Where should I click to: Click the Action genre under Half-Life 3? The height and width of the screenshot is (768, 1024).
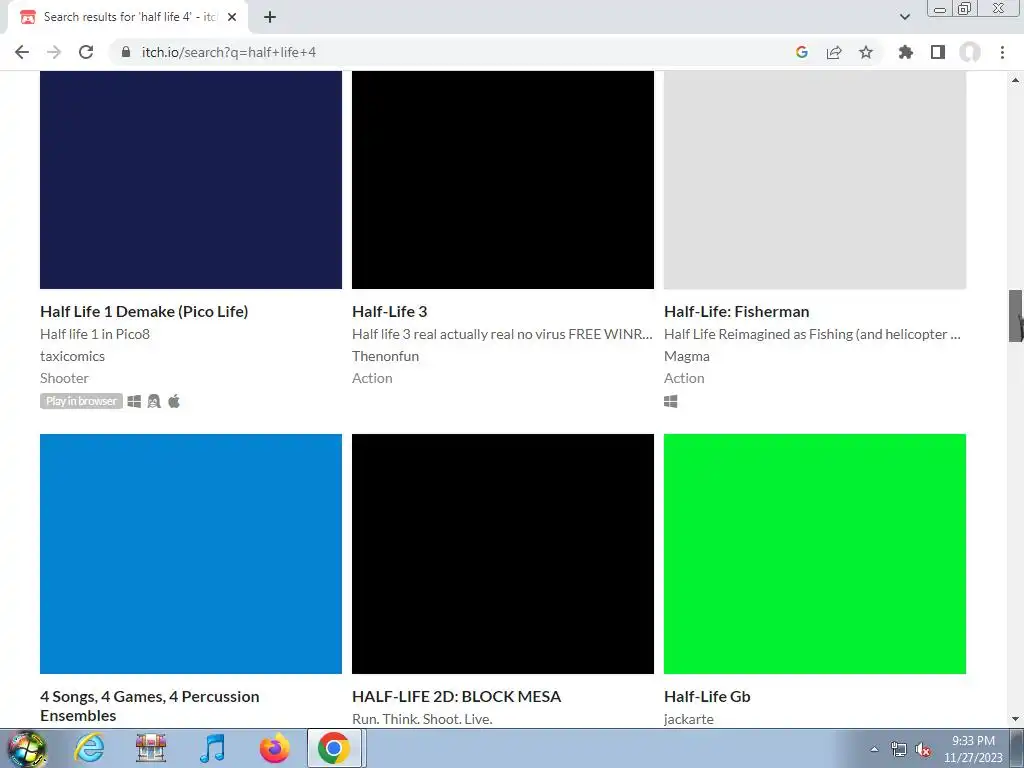coord(372,378)
